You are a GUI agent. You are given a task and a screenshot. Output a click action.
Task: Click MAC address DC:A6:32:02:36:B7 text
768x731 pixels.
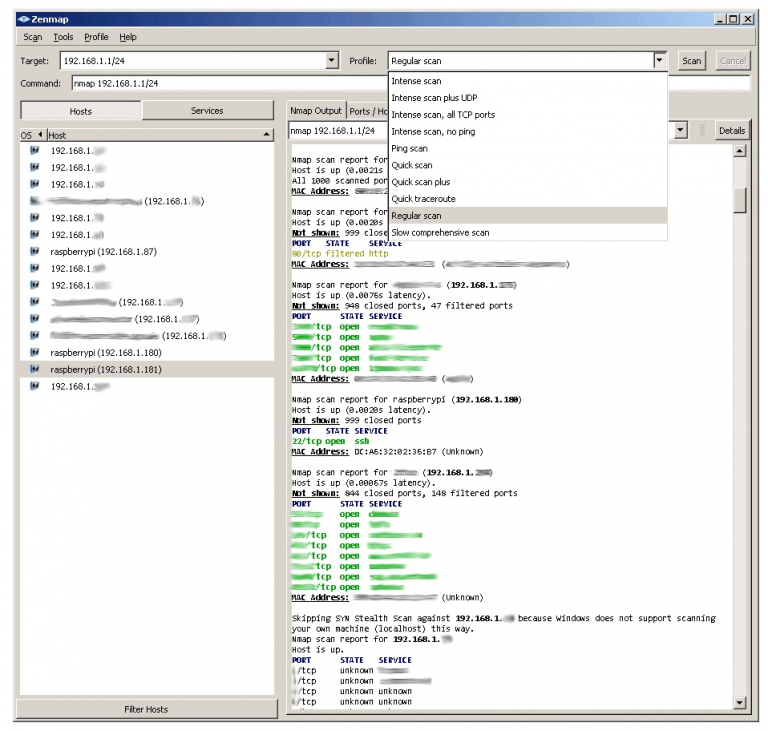click(395, 451)
